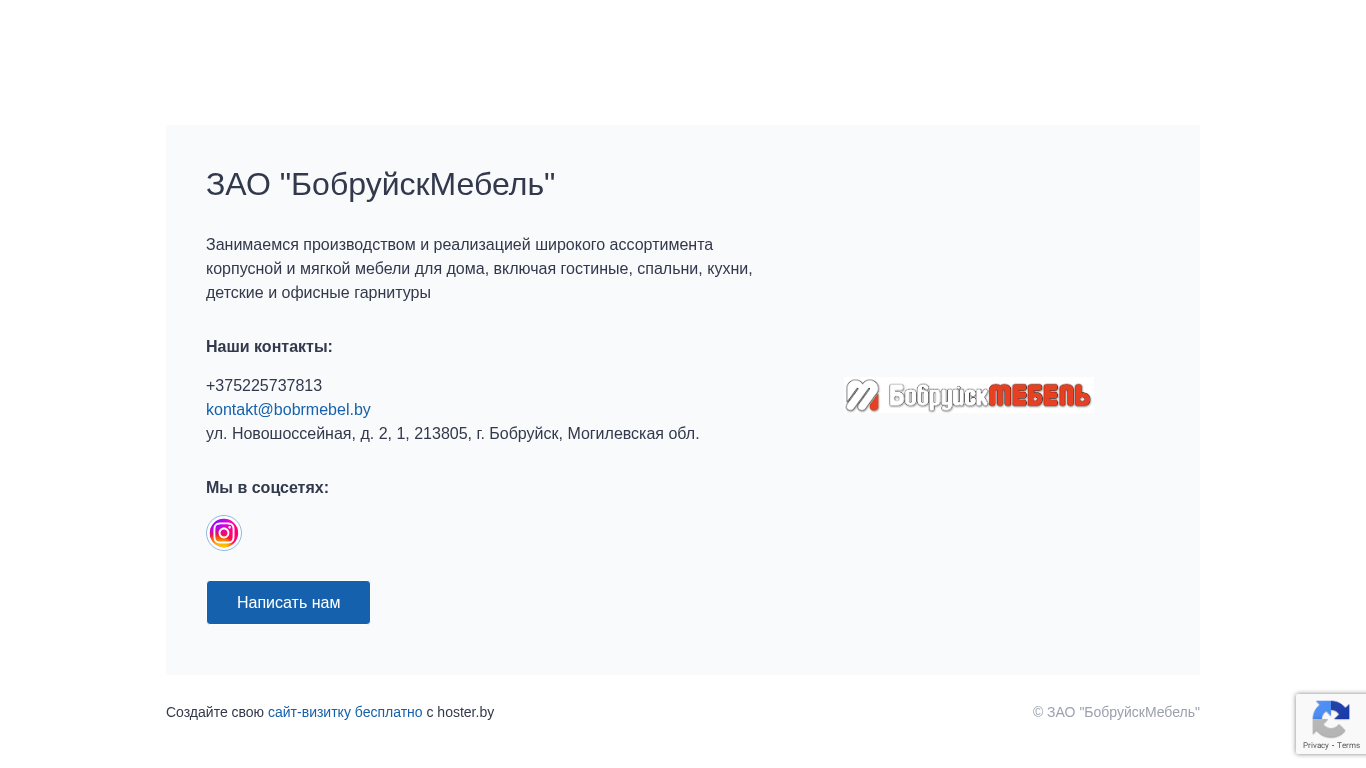Click the ЗАО "БобруйскМебель" page heading
The image size is (1366, 768).
(380, 185)
